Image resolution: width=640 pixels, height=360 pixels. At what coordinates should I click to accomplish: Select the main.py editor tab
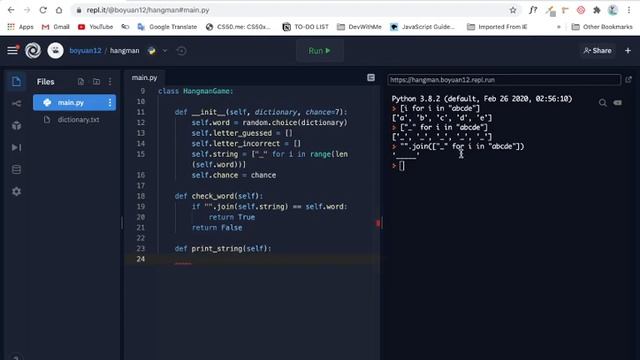pyautogui.click(x=144, y=78)
